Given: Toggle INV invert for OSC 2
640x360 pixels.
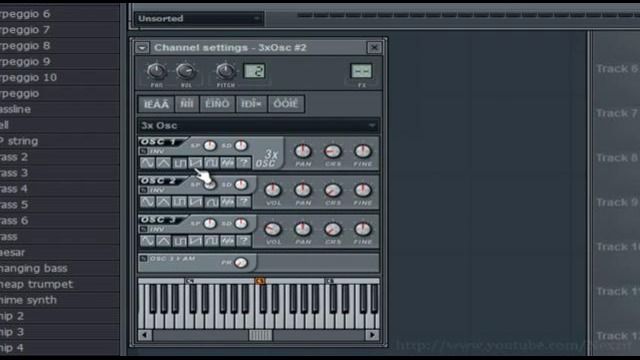Looking at the screenshot, I should (143, 190).
